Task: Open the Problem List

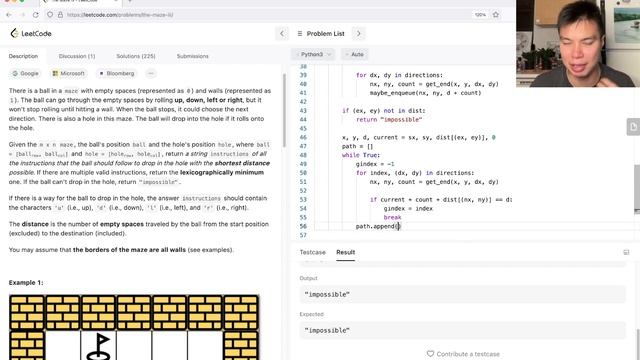Action: pyautogui.click(x=321, y=33)
